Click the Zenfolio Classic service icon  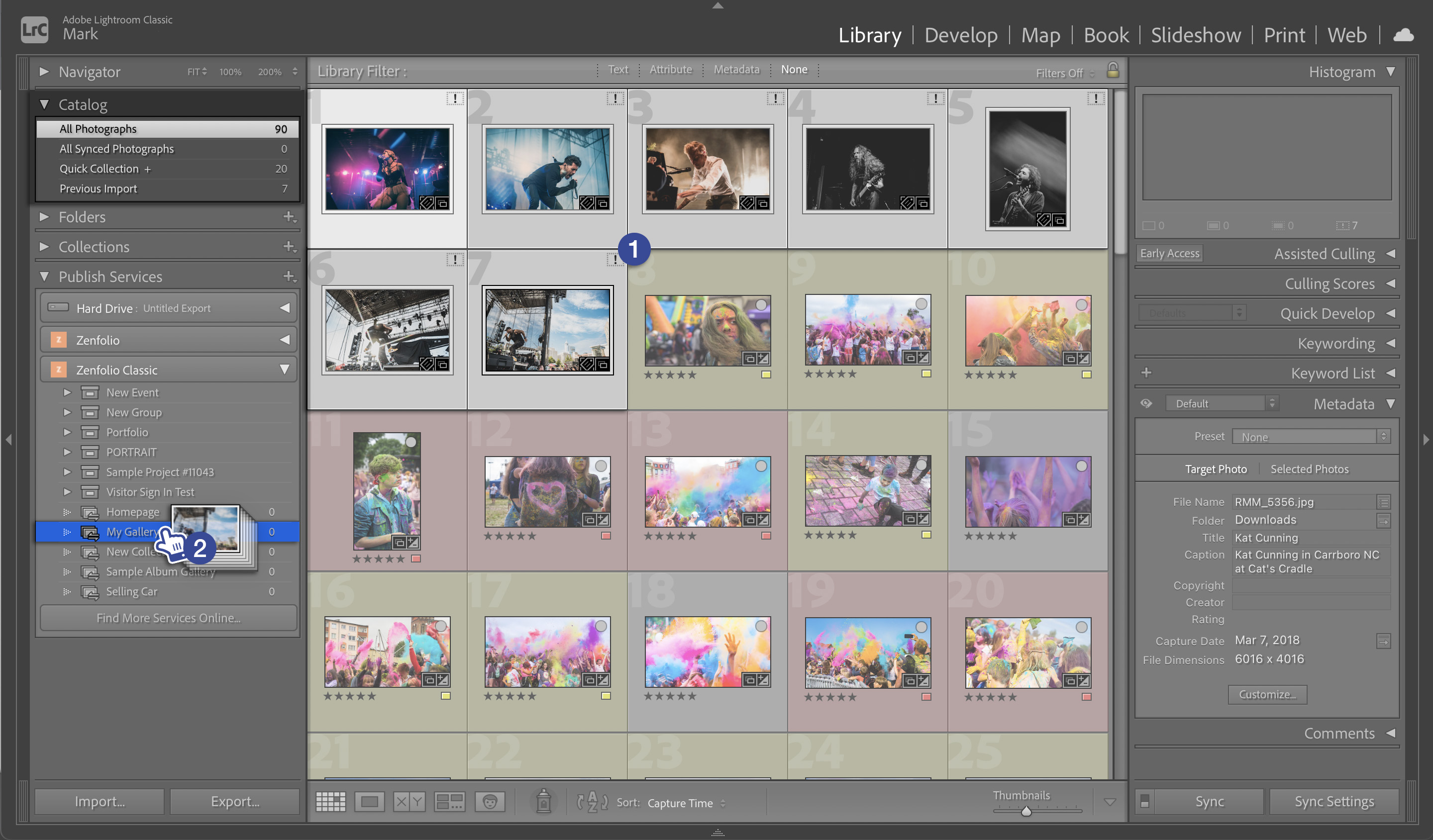pyautogui.click(x=58, y=370)
